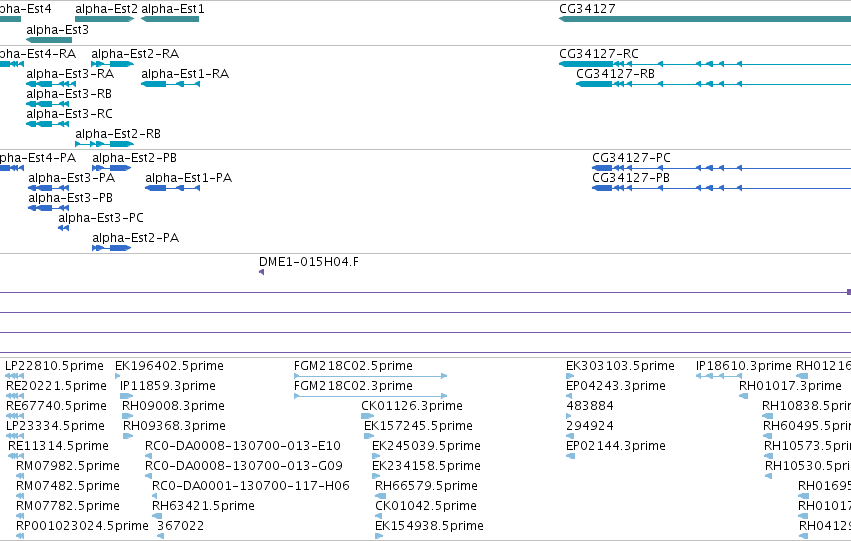The width and height of the screenshot is (851, 541).
Task: Click the alpha-Est3-RA transcript
Action: [51, 84]
